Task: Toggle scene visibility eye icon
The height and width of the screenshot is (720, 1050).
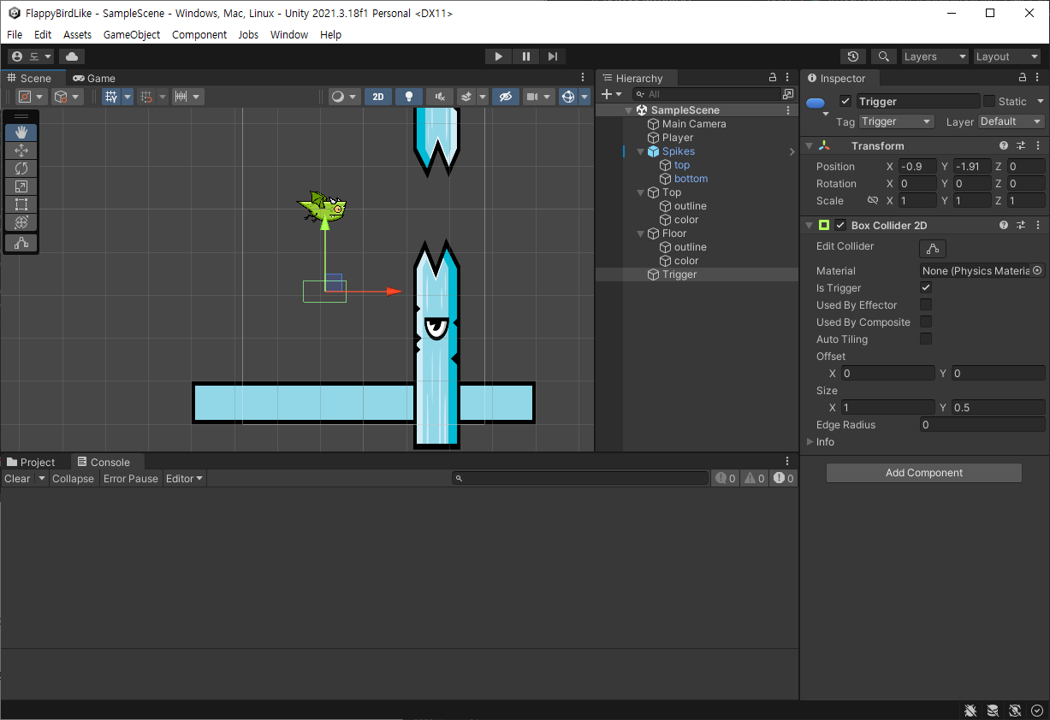Action: pyautogui.click(x=506, y=96)
